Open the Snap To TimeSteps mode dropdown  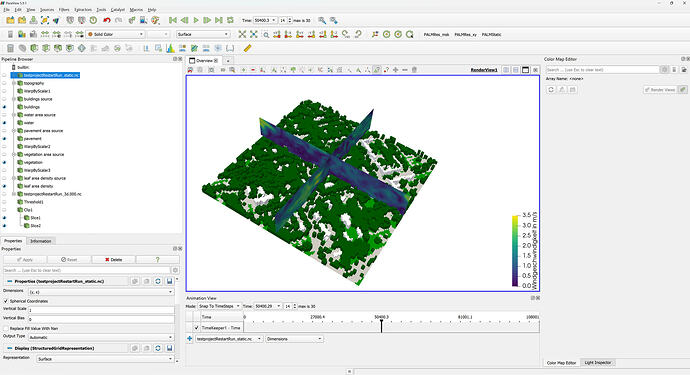point(219,306)
